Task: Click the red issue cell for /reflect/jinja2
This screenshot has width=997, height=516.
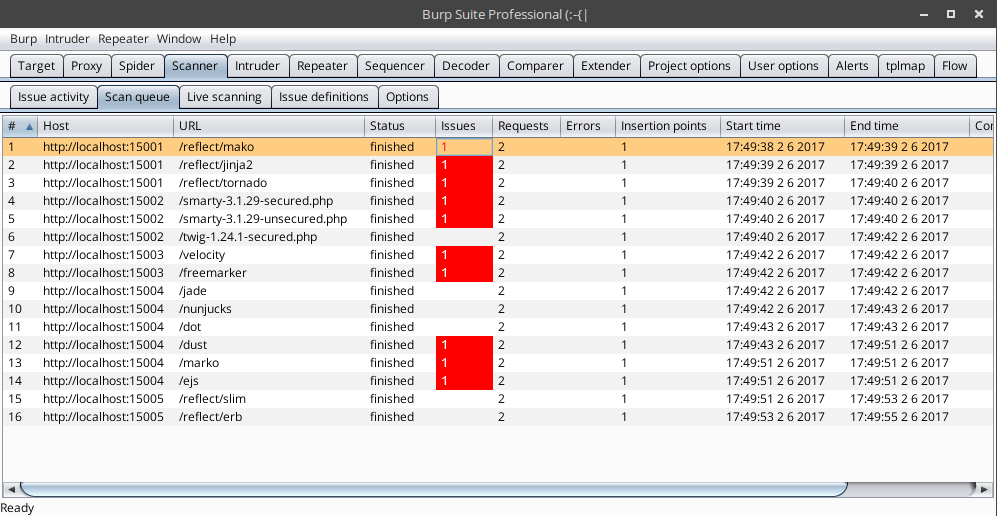Action: (464, 165)
